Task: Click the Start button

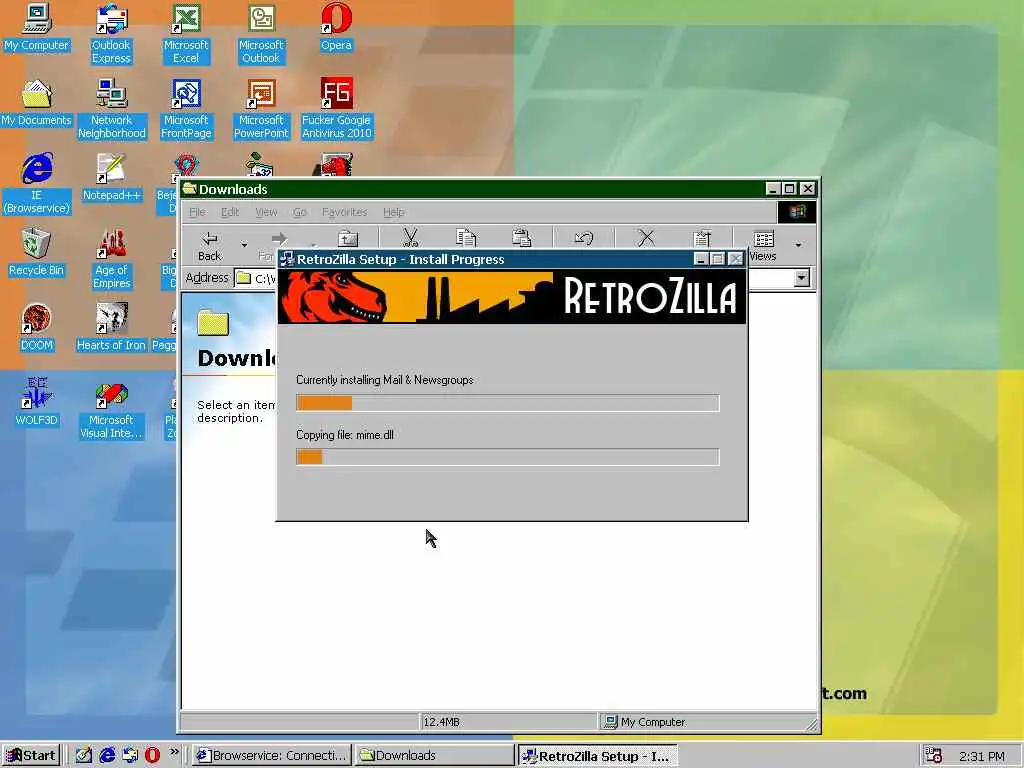Action: [x=31, y=756]
